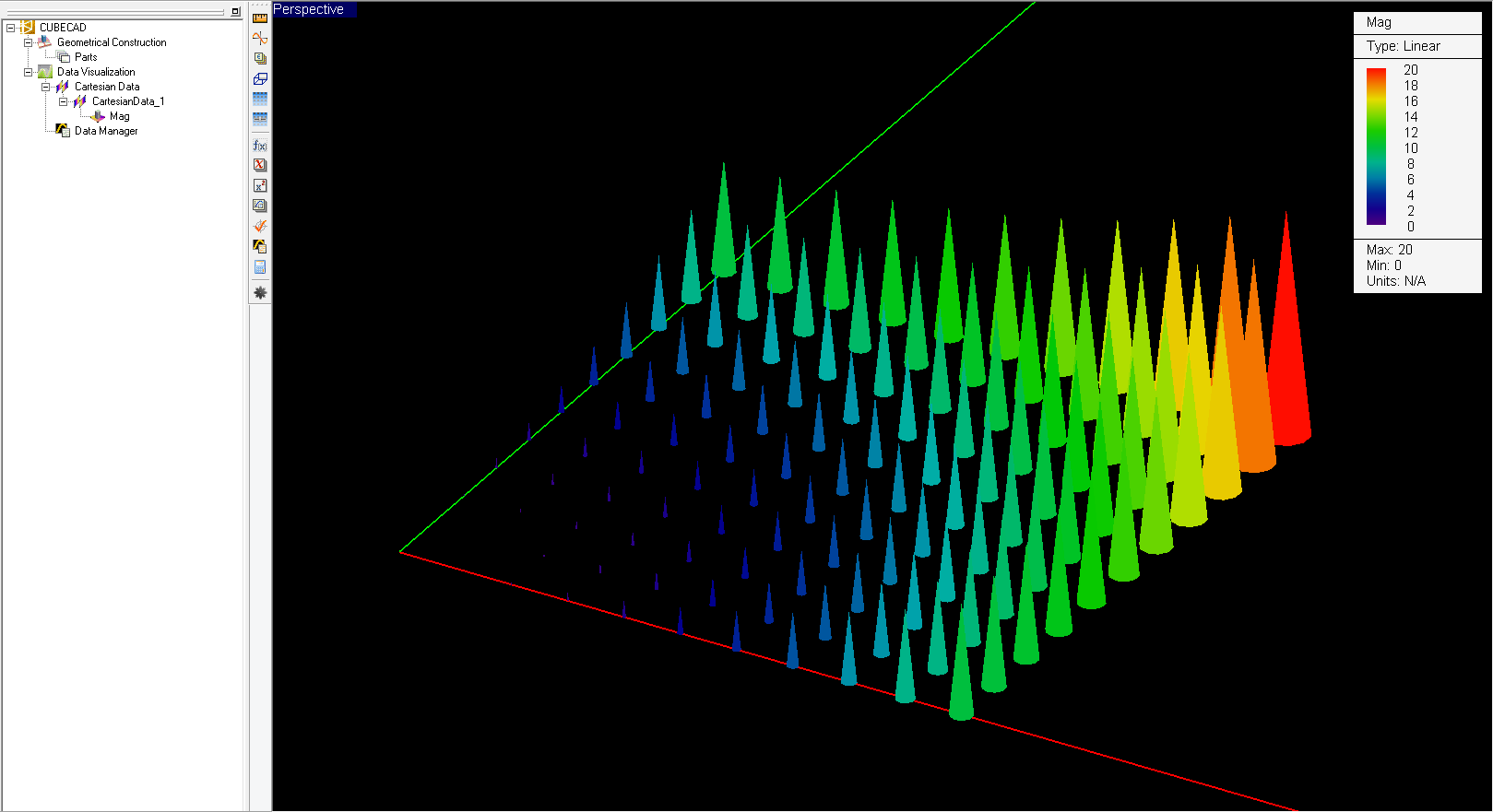Collapse the Cartesian Data branch

pyautogui.click(x=45, y=87)
